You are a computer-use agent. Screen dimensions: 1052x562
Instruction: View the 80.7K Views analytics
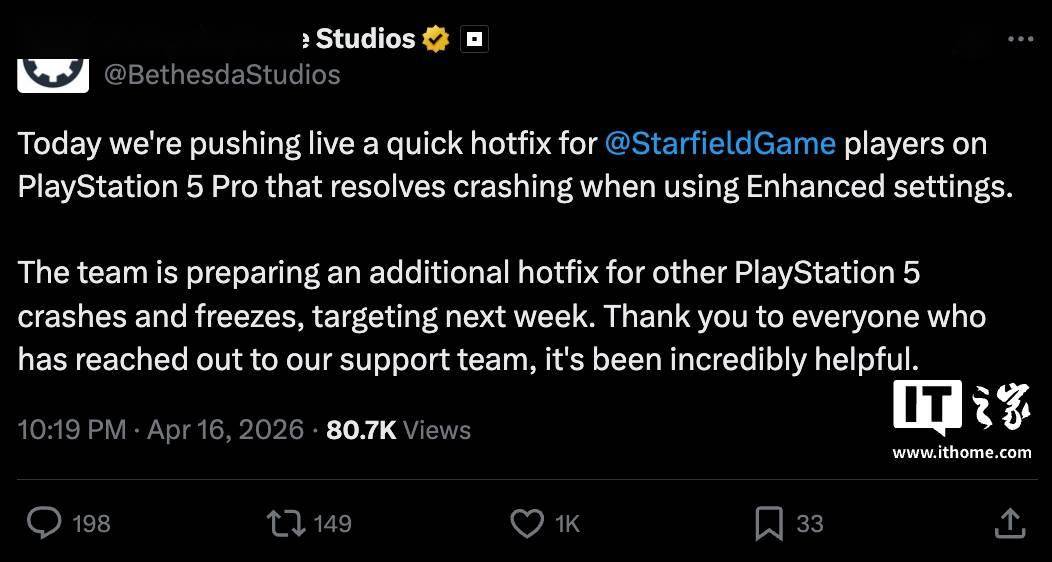tap(398, 430)
